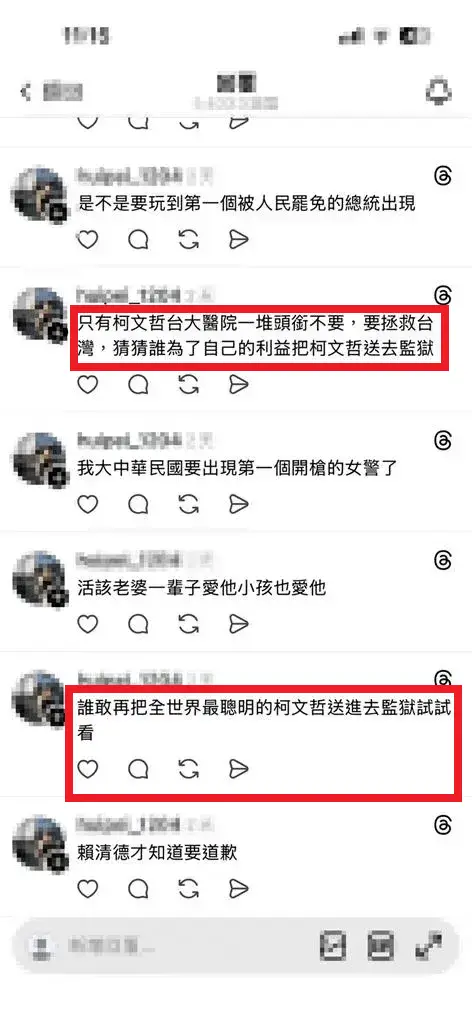Open Threads logo beside 台大醫院 comment
472x1024 pixels.
[442, 295]
